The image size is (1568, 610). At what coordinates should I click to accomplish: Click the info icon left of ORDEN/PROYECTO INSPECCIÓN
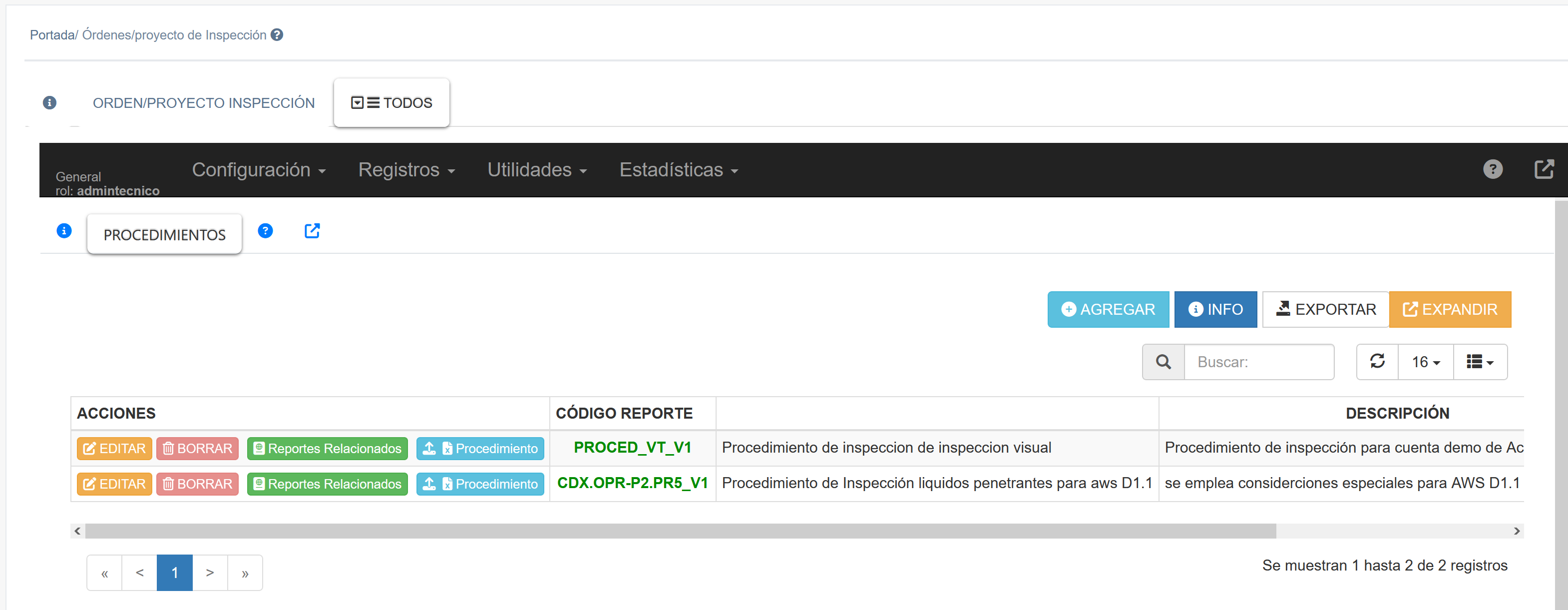point(50,103)
